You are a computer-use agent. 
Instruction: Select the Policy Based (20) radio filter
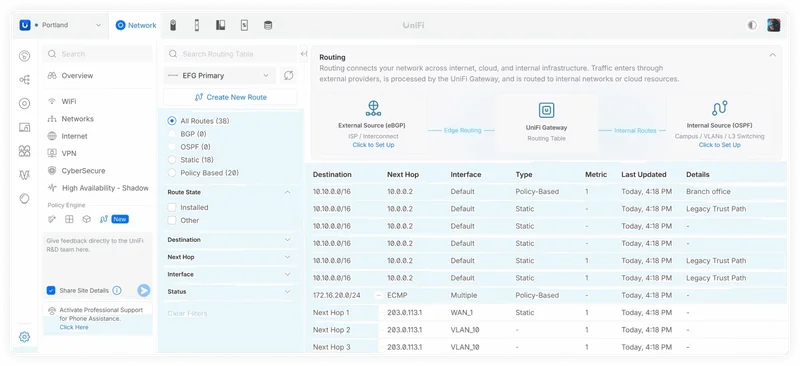pos(172,173)
